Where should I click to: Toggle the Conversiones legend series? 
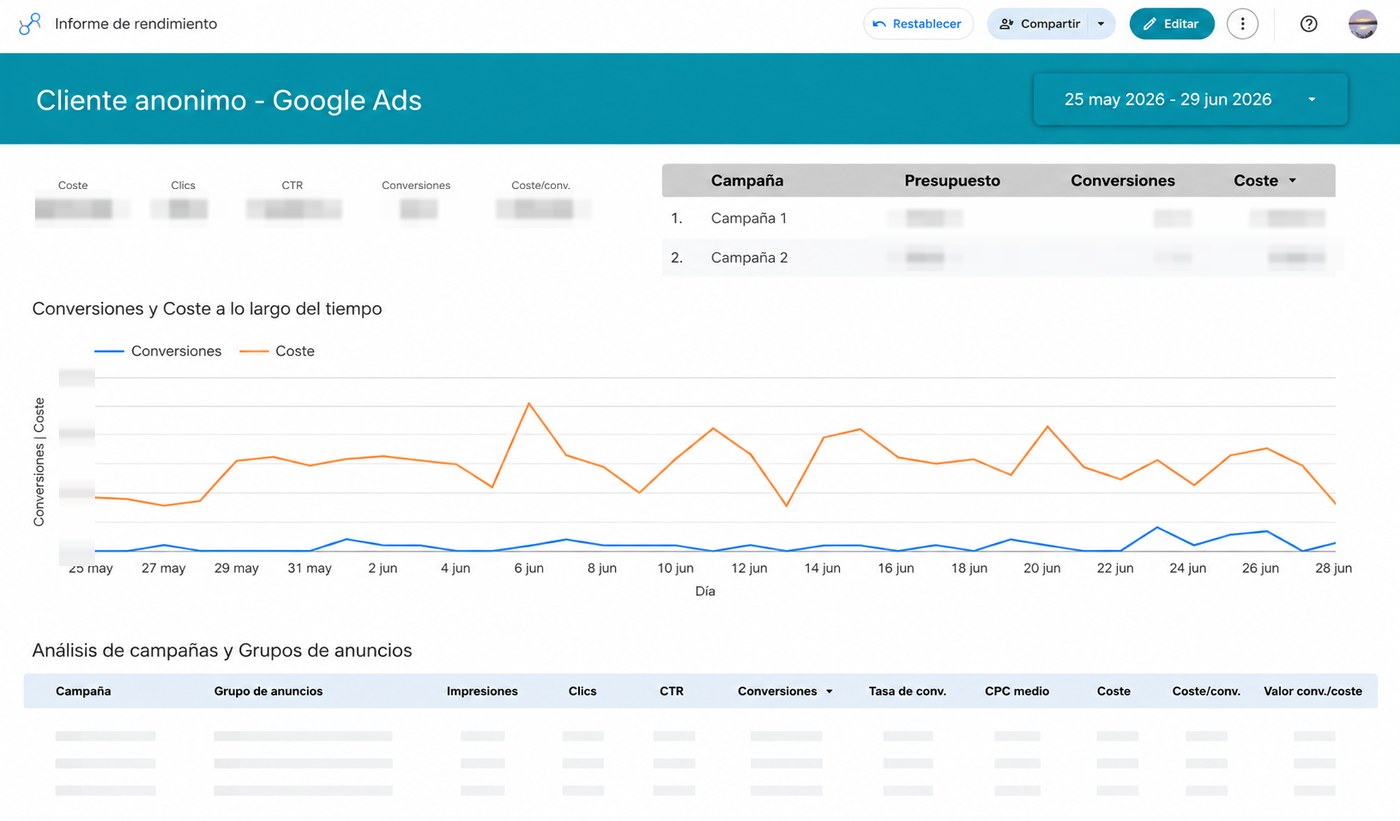coord(158,351)
